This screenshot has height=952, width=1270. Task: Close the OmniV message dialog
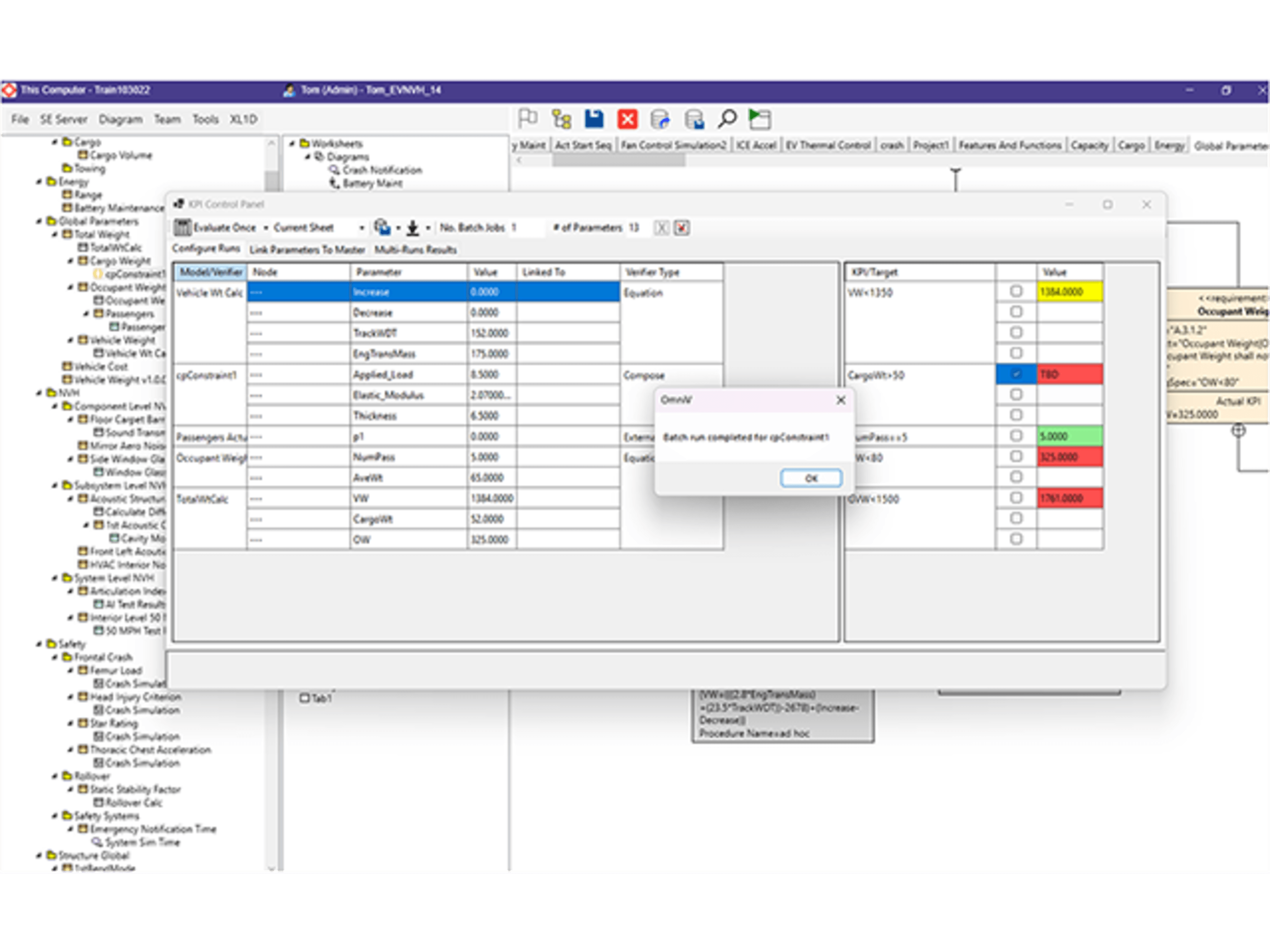(840, 400)
